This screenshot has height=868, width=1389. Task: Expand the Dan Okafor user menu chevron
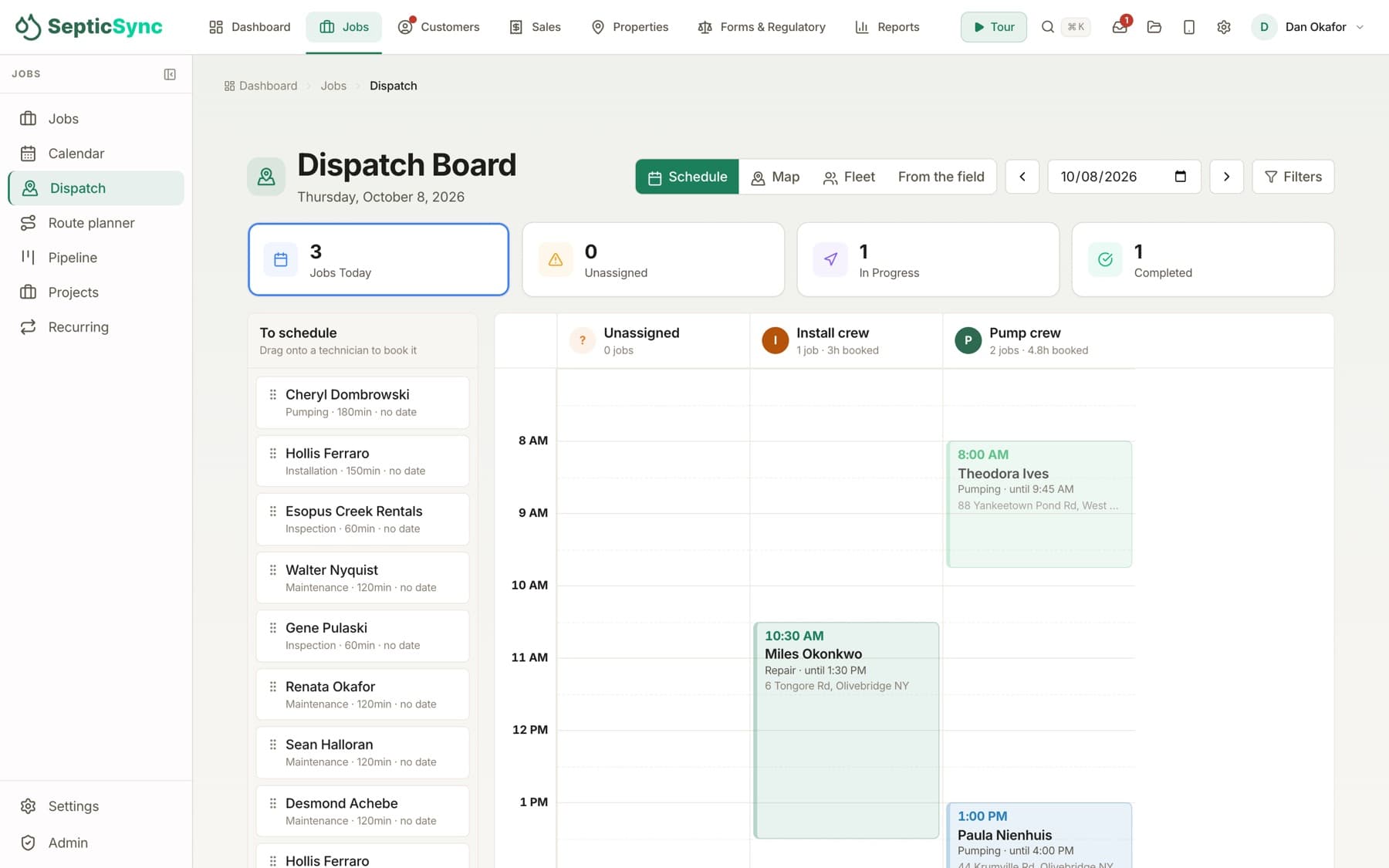1360,27
